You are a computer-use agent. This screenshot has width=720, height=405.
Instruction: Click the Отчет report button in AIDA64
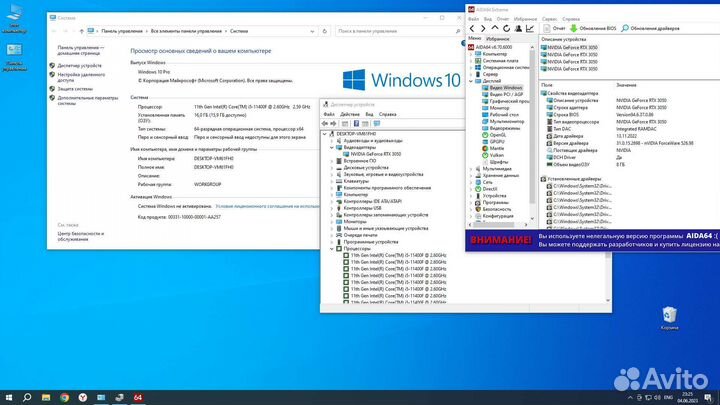[x=554, y=28]
